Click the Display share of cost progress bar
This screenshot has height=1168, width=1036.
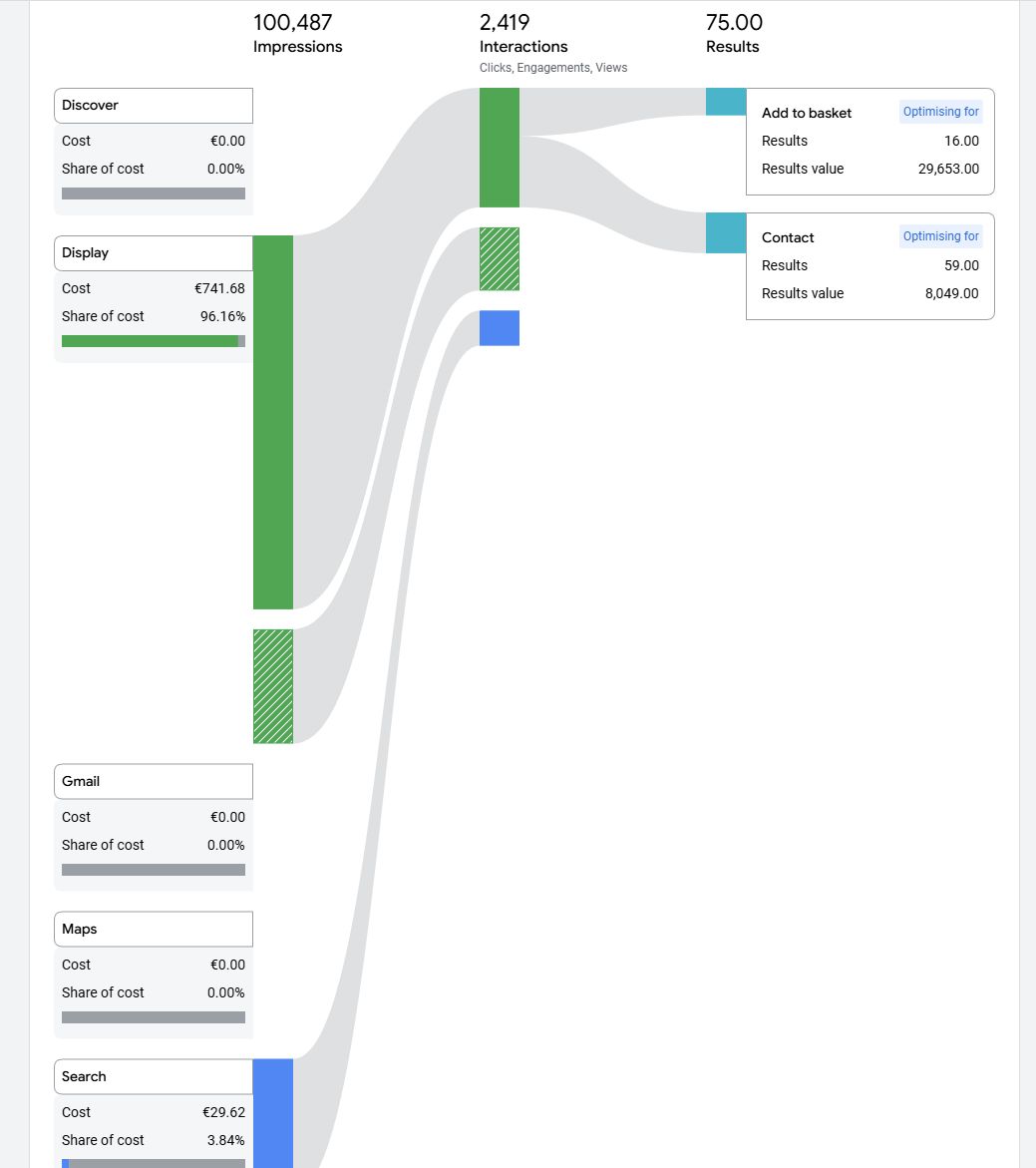tap(153, 341)
